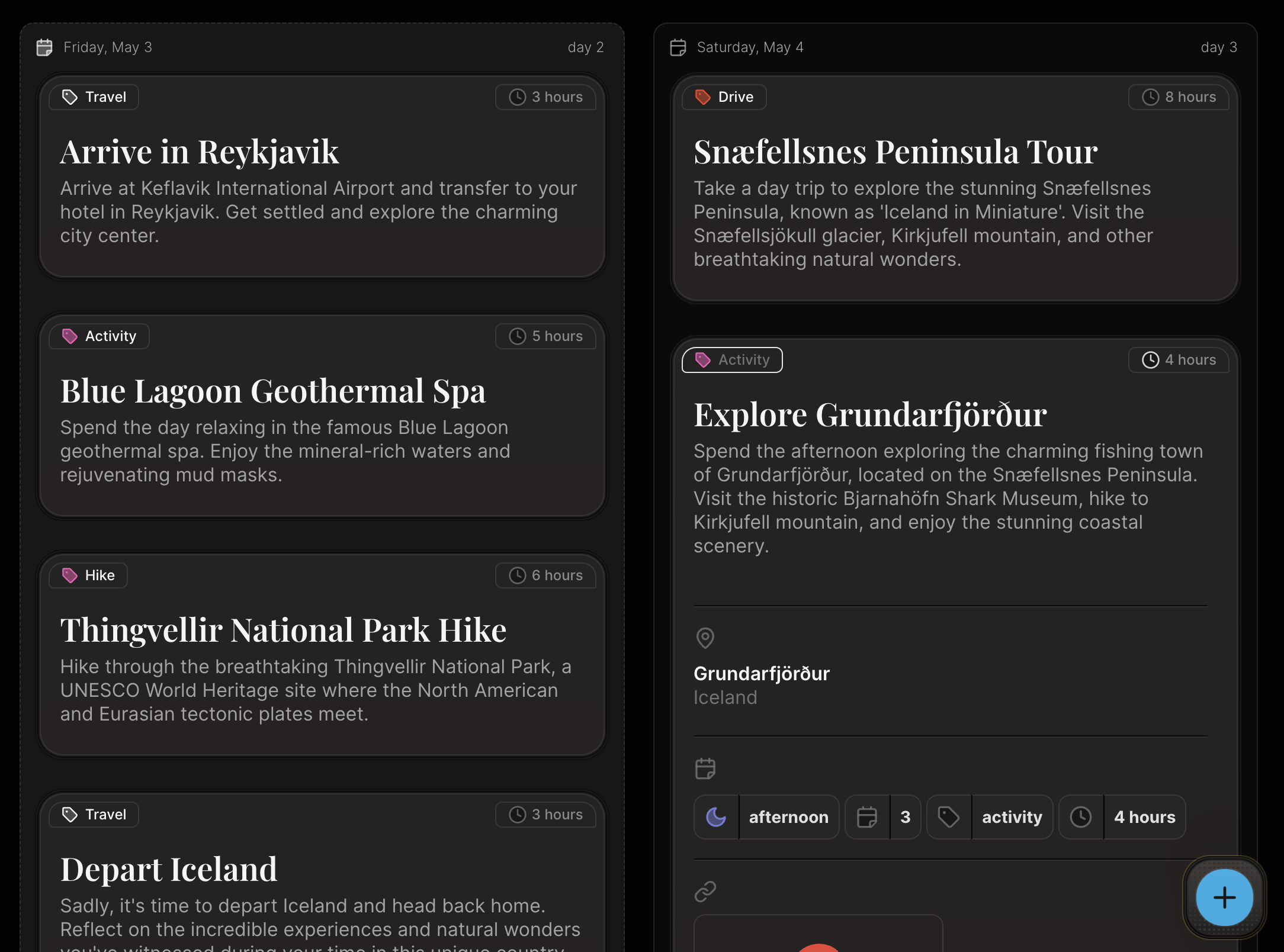Open the 4 hours duration chip
The image size is (1284, 952).
click(x=1144, y=817)
